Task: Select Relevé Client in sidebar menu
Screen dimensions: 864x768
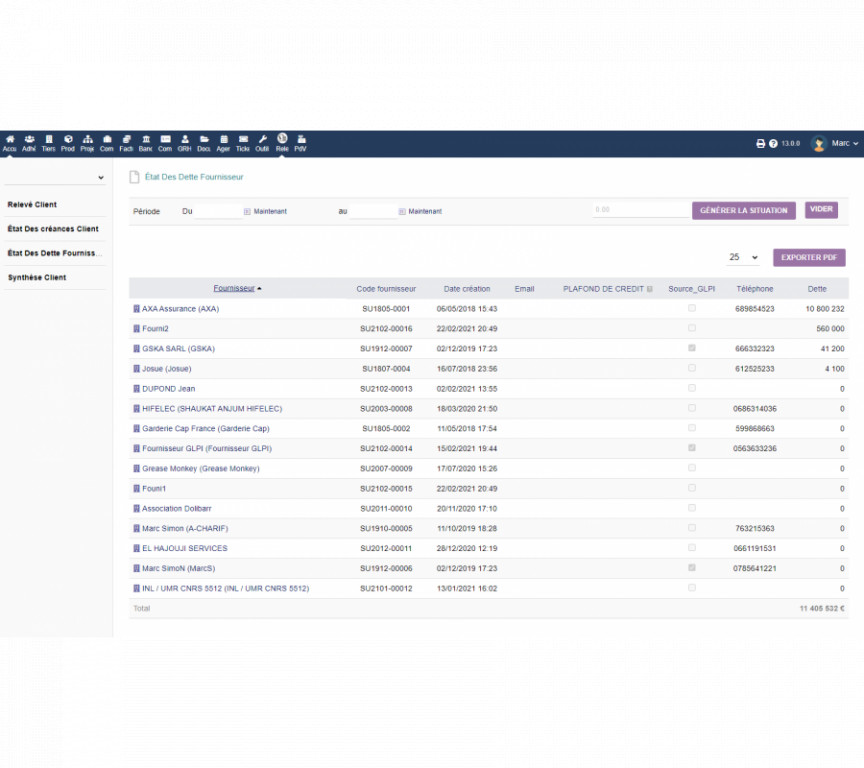Action: coord(32,205)
